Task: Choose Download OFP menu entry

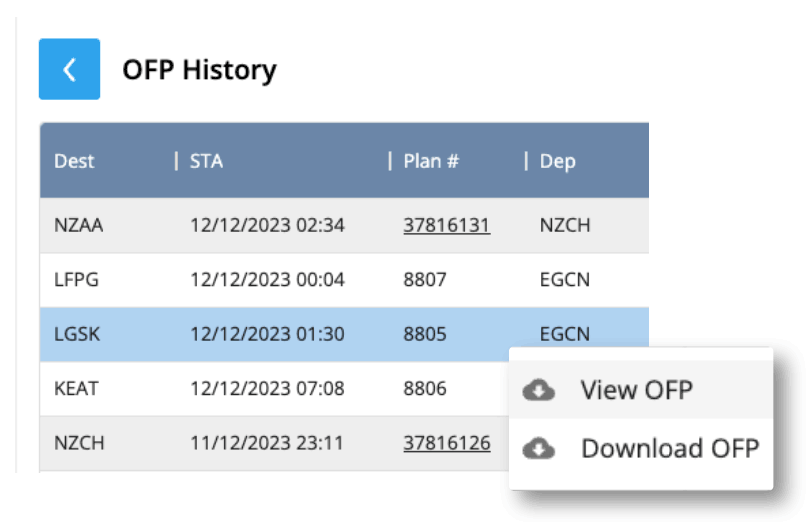Action: [x=670, y=448]
